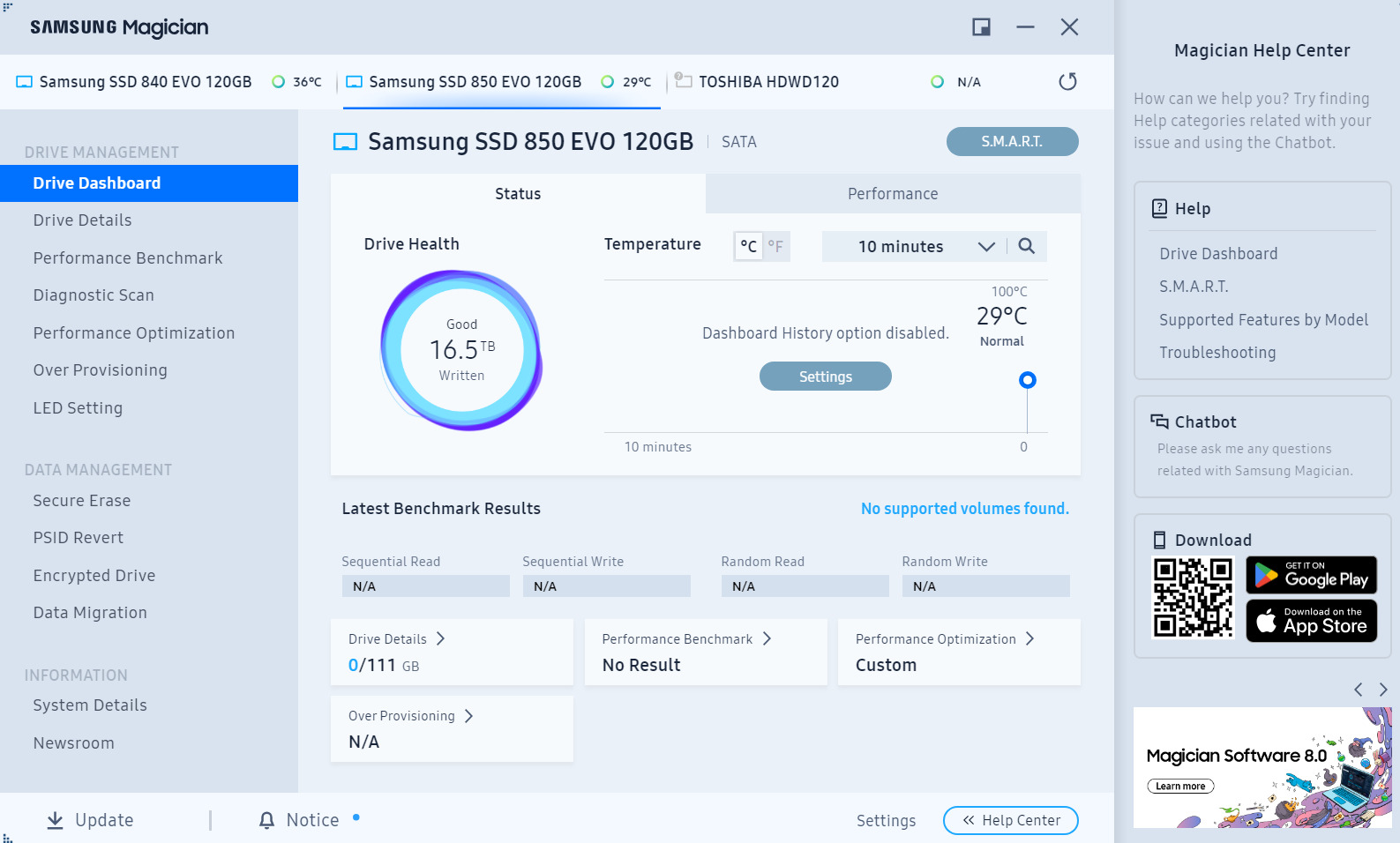Click Settings button under Dashboard History message

pos(825,377)
